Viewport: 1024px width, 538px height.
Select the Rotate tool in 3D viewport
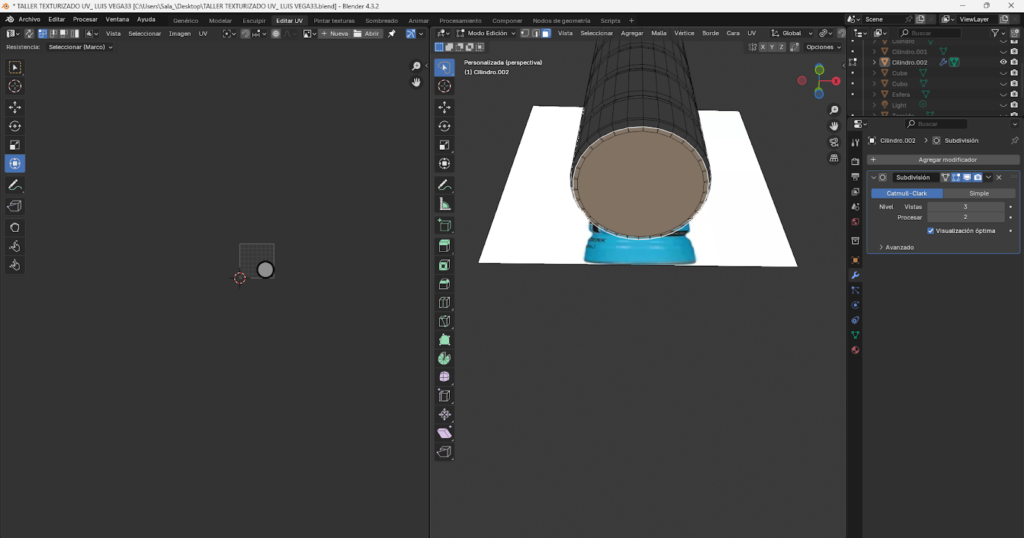(445, 126)
